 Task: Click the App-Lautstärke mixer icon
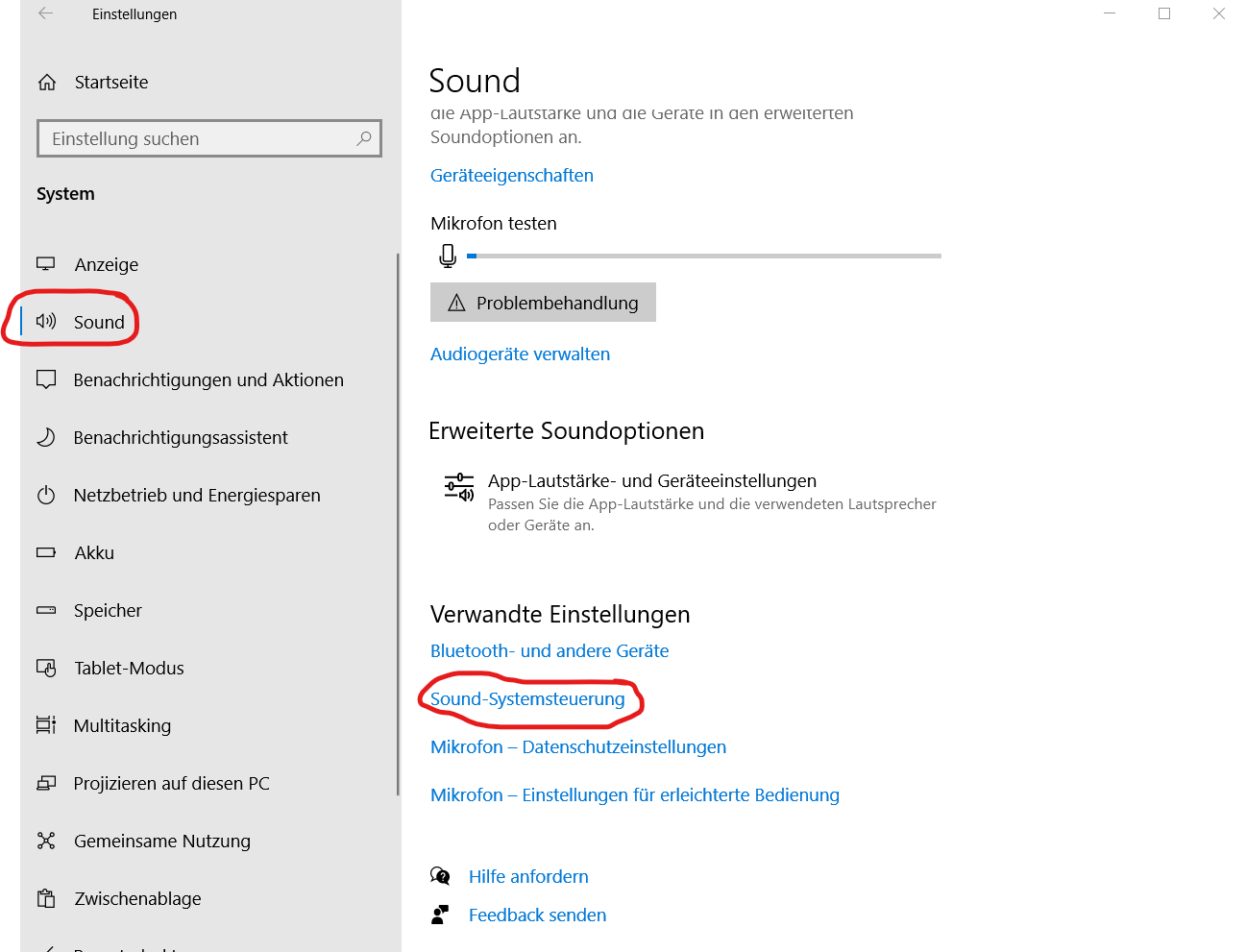459,488
